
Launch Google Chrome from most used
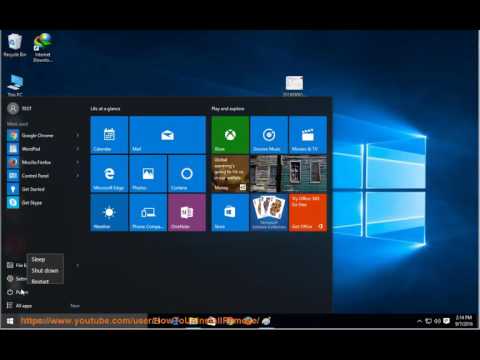click(37, 135)
